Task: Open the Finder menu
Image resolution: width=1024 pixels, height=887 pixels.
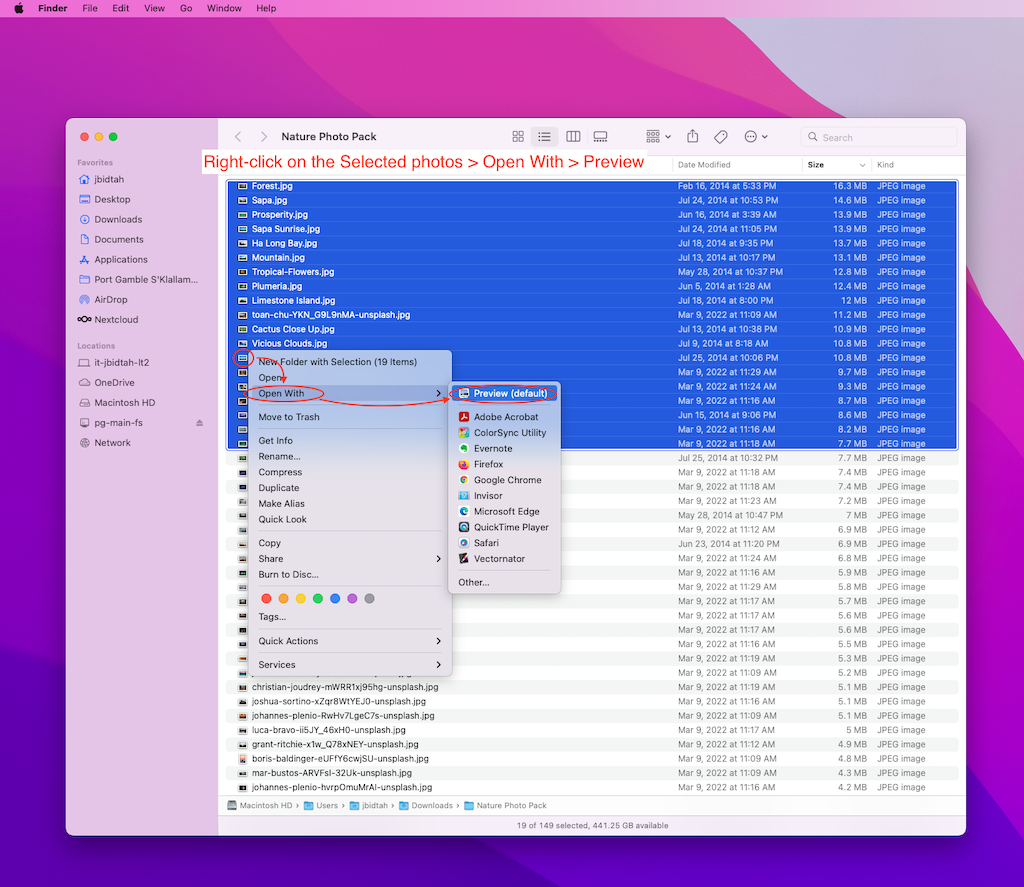Action: click(52, 8)
